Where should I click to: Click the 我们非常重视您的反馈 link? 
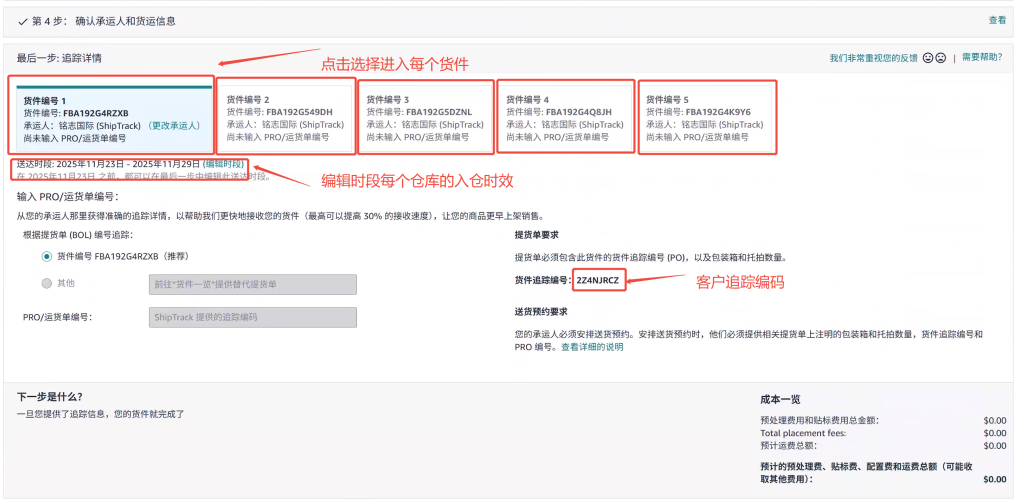pos(873,58)
